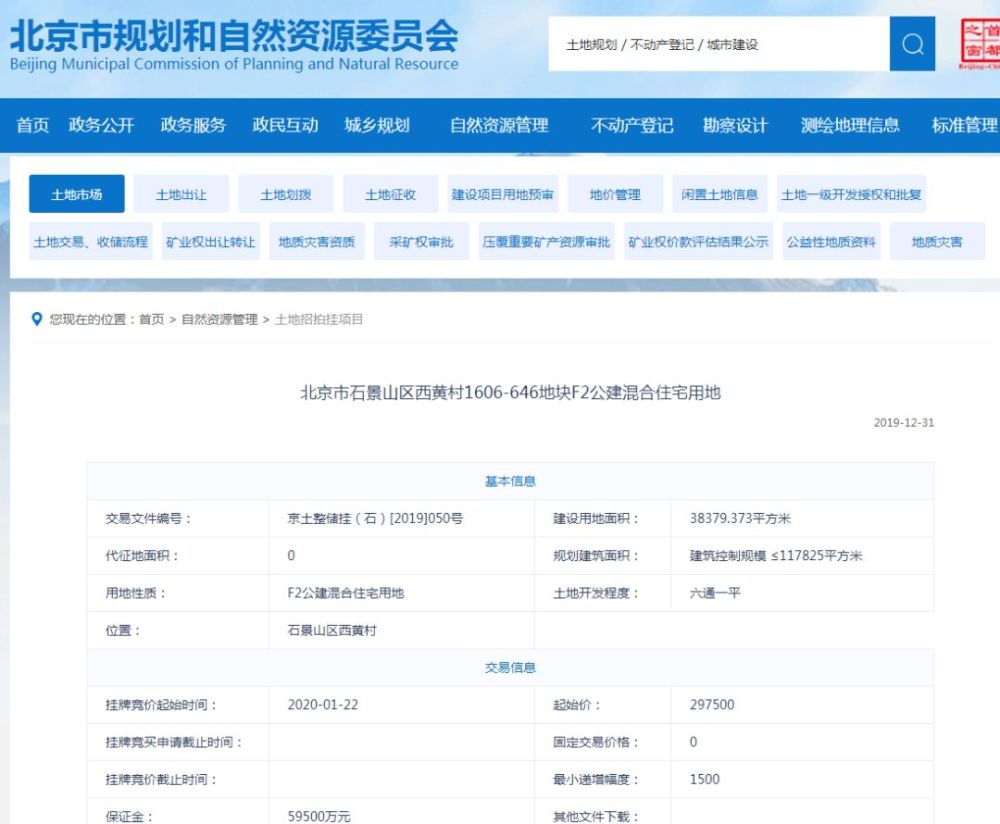
Task: Click the 交易信息 section header
Action: (510, 667)
